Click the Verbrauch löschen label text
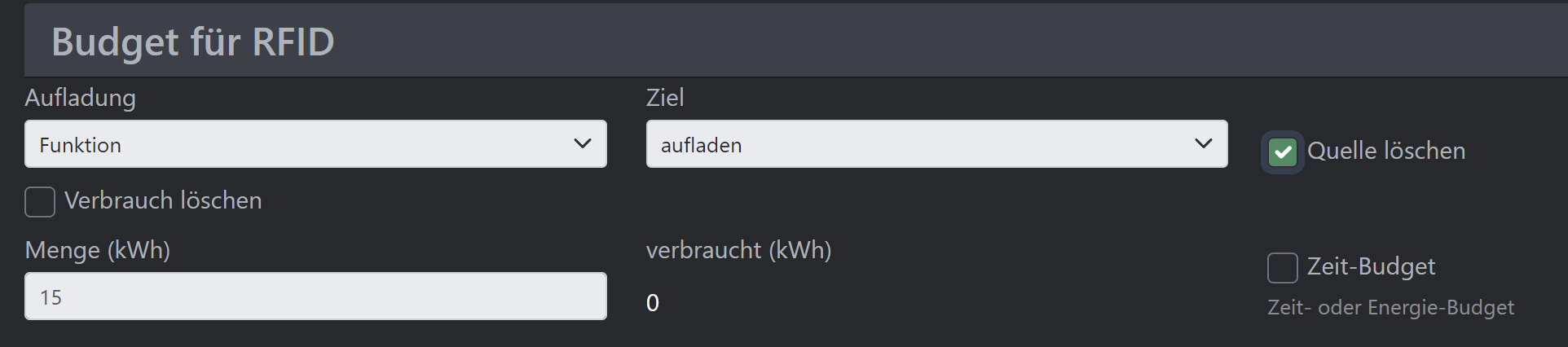This screenshot has height=347, width=1568. [x=163, y=200]
